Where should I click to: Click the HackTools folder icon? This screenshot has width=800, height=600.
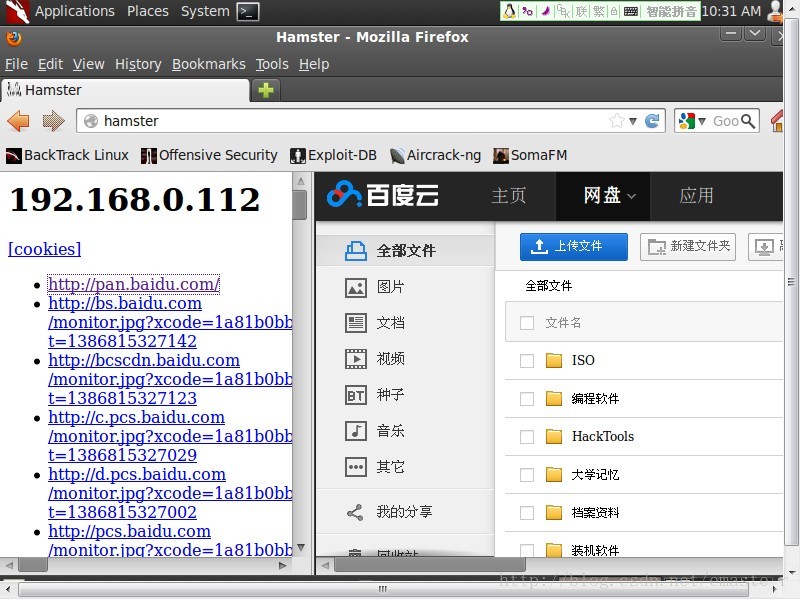click(554, 436)
